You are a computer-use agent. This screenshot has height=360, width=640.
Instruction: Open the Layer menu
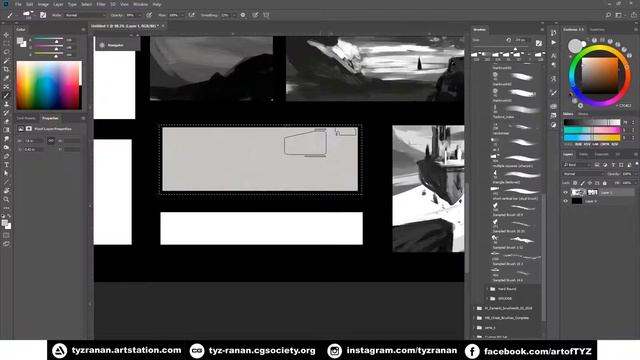[x=58, y=4]
